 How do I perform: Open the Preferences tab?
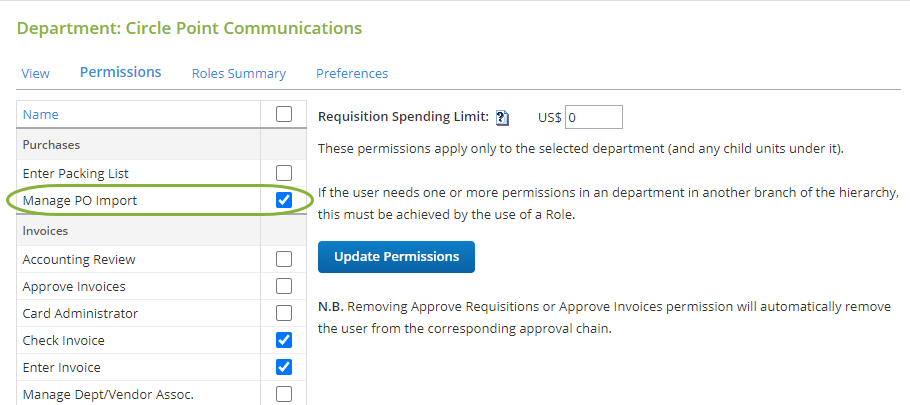(352, 74)
